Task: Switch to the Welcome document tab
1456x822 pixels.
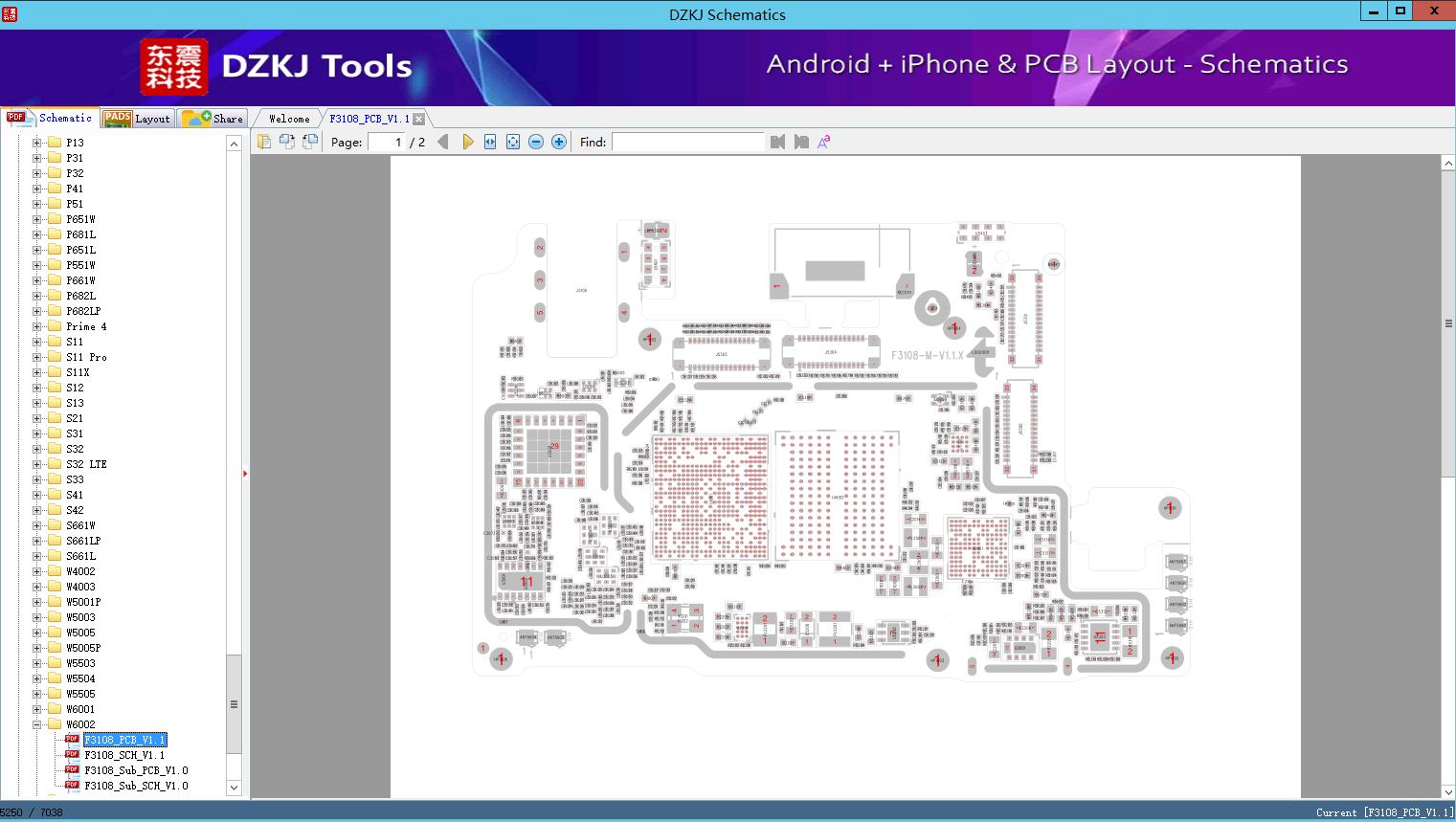Action: pyautogui.click(x=289, y=119)
